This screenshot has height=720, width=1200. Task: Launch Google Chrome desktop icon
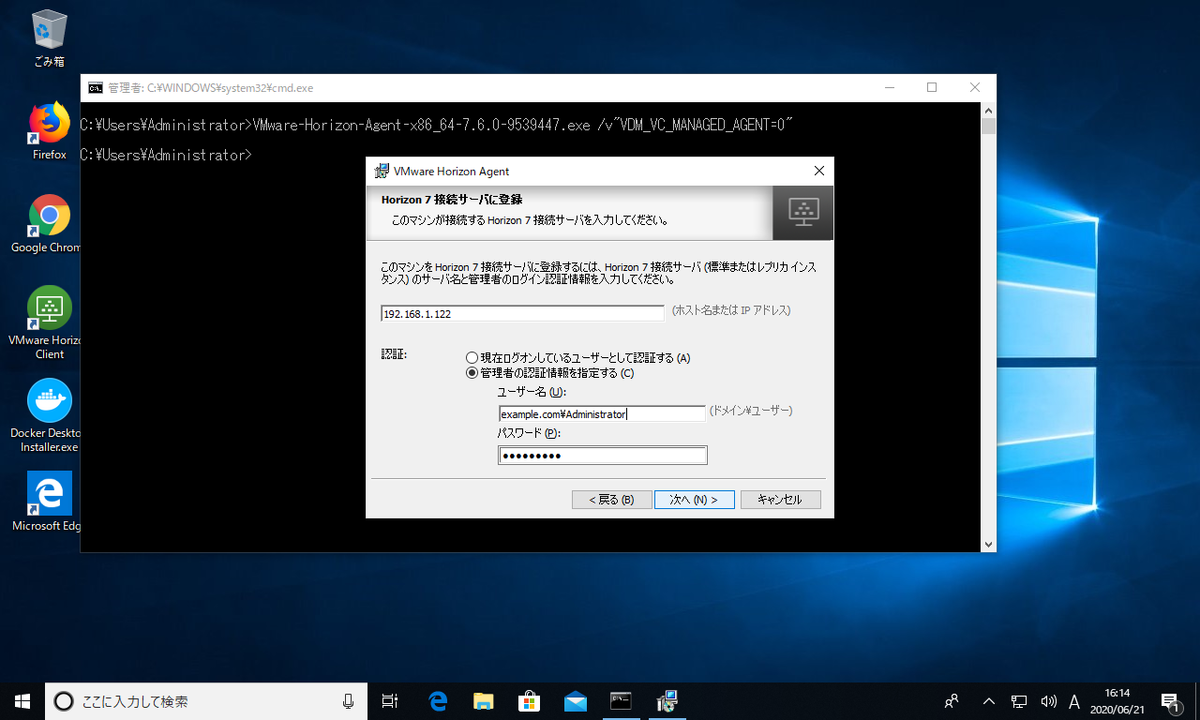pos(47,216)
